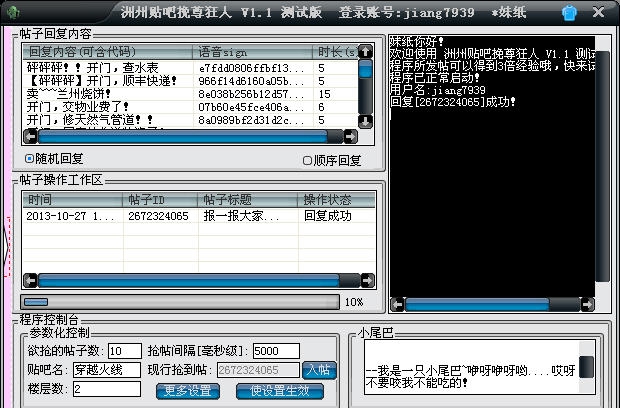Click the 帖子标题 column header
620x408 pixels.
(x=248, y=200)
